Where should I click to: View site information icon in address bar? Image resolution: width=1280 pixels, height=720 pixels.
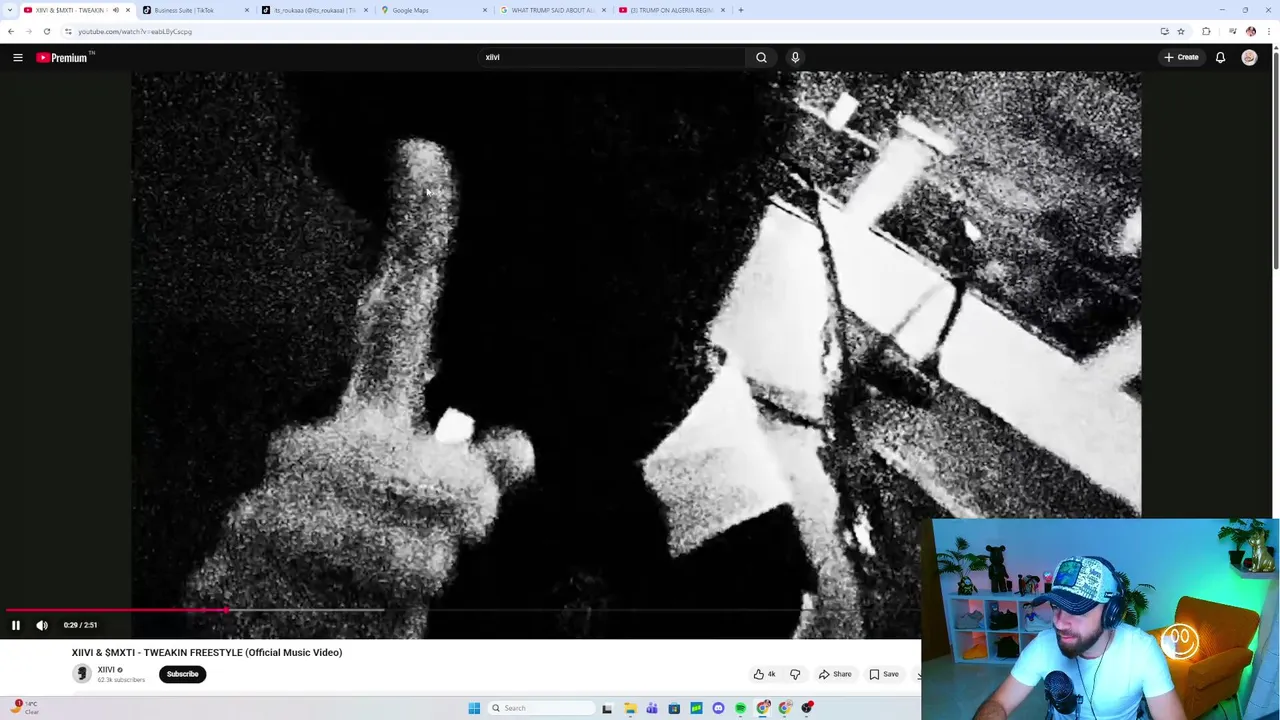[68, 31]
